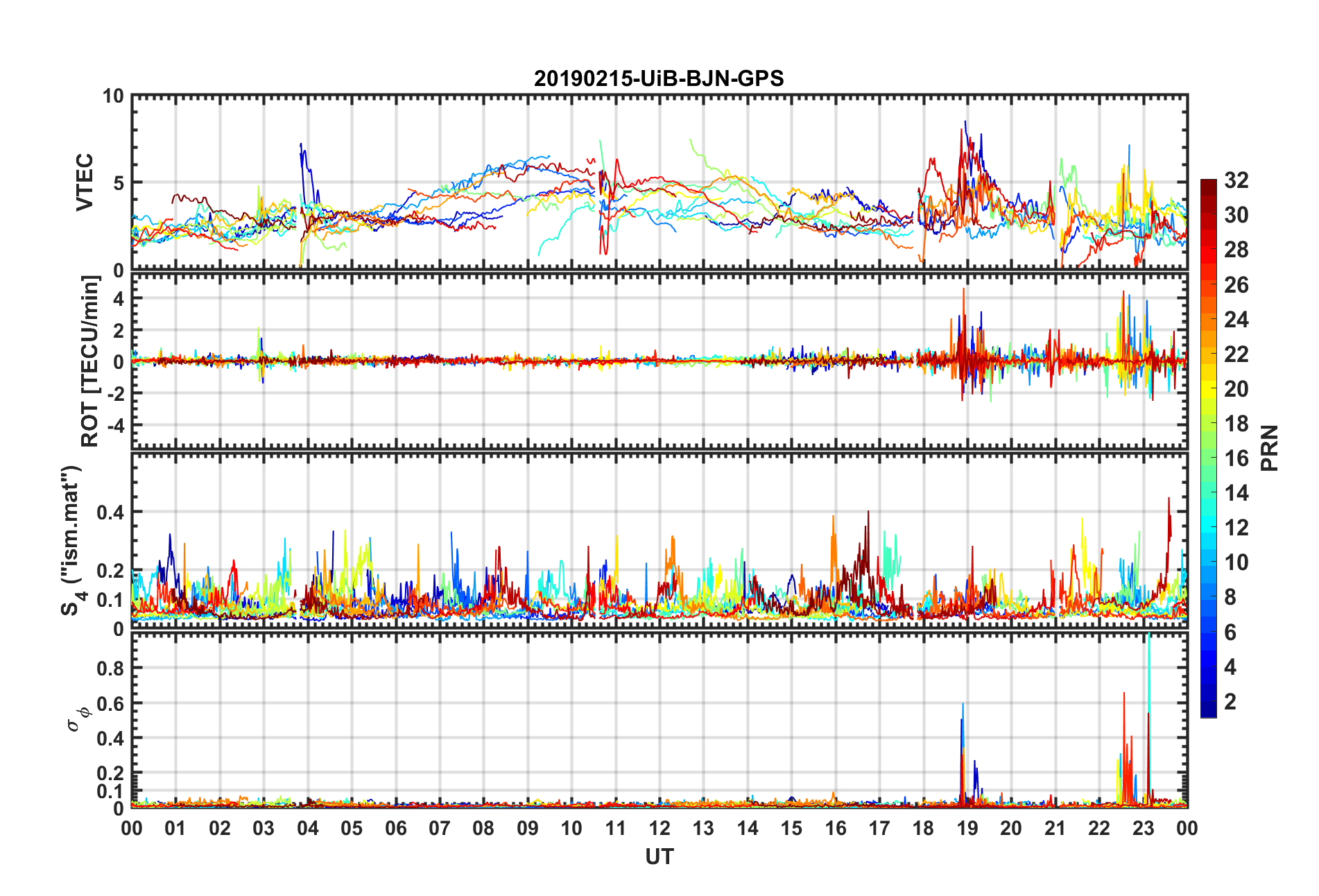Click x-axis tick label 12
Image resolution: width=1319 pixels, height=896 pixels.
pos(659,829)
